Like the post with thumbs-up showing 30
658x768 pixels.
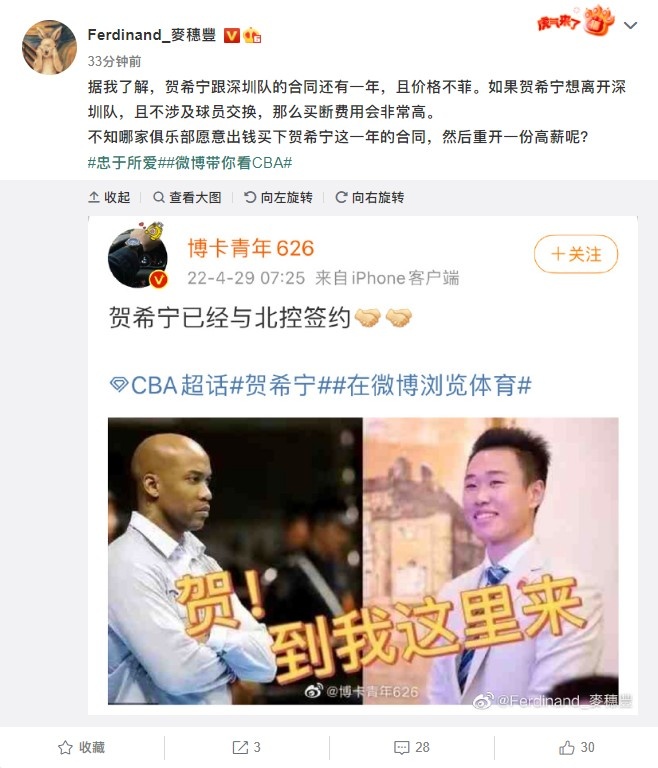[x=577, y=747]
